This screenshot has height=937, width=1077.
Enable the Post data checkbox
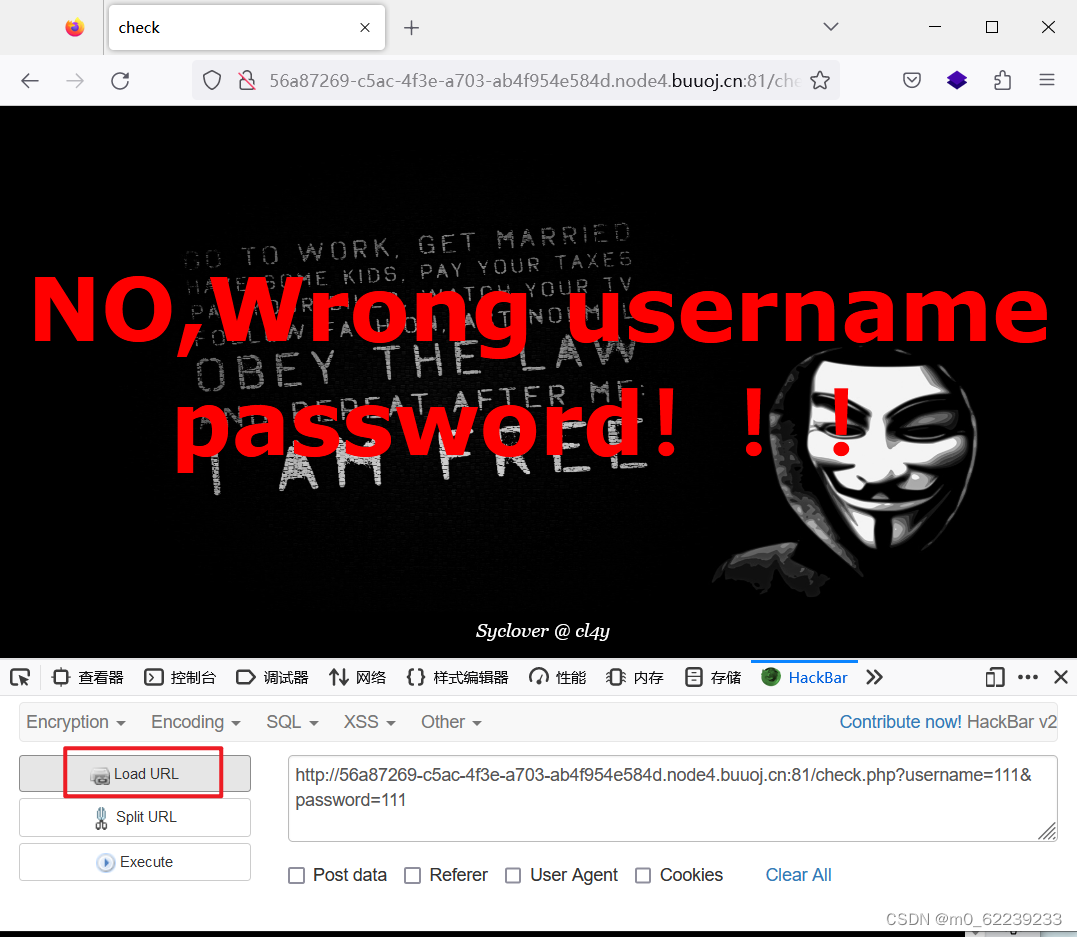point(296,875)
